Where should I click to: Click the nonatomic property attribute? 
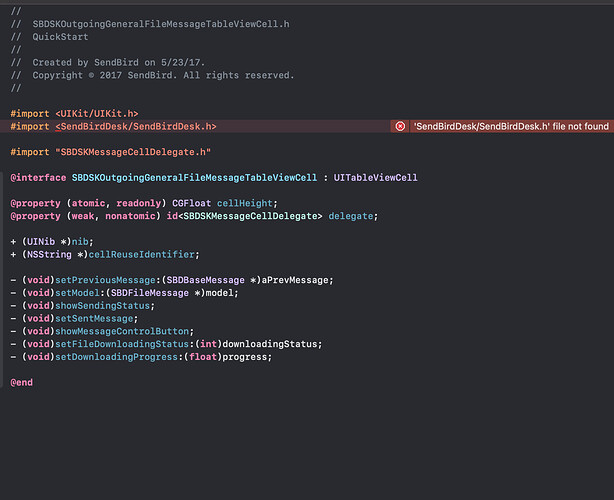point(130,216)
